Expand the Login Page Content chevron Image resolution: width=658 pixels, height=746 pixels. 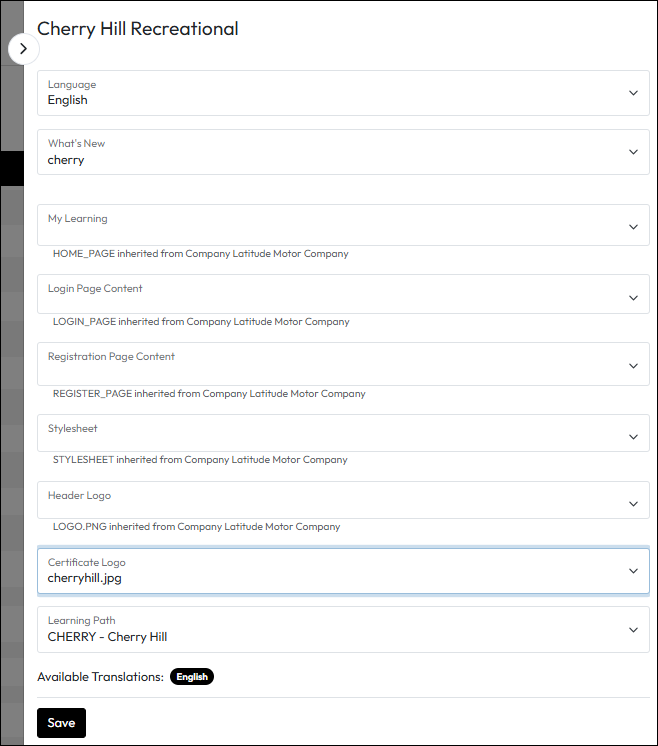(633, 297)
